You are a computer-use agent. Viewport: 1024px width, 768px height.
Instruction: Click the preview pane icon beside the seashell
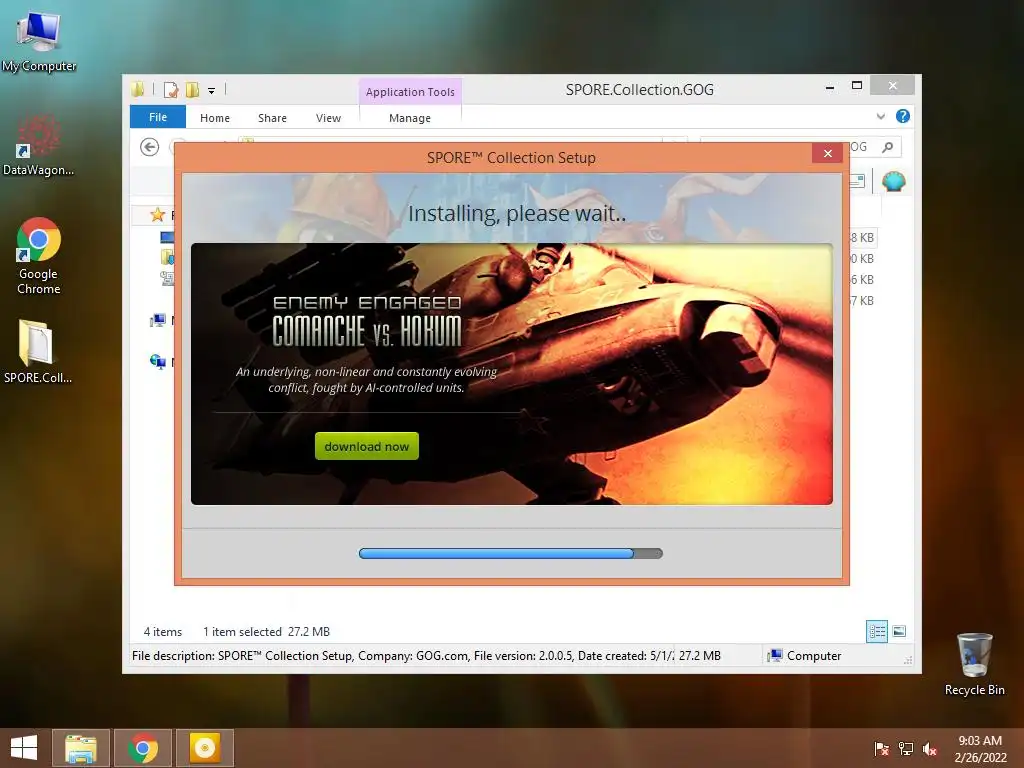pos(857,181)
